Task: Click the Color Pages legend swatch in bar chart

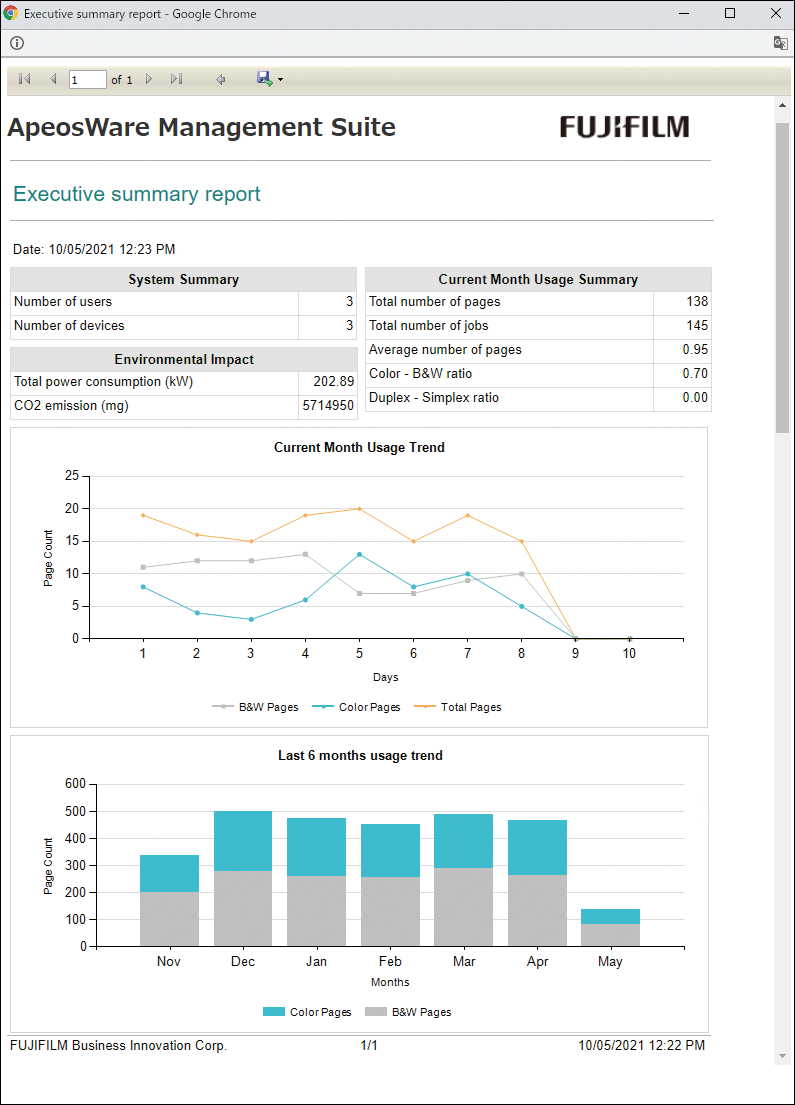Action: pyautogui.click(x=274, y=1012)
